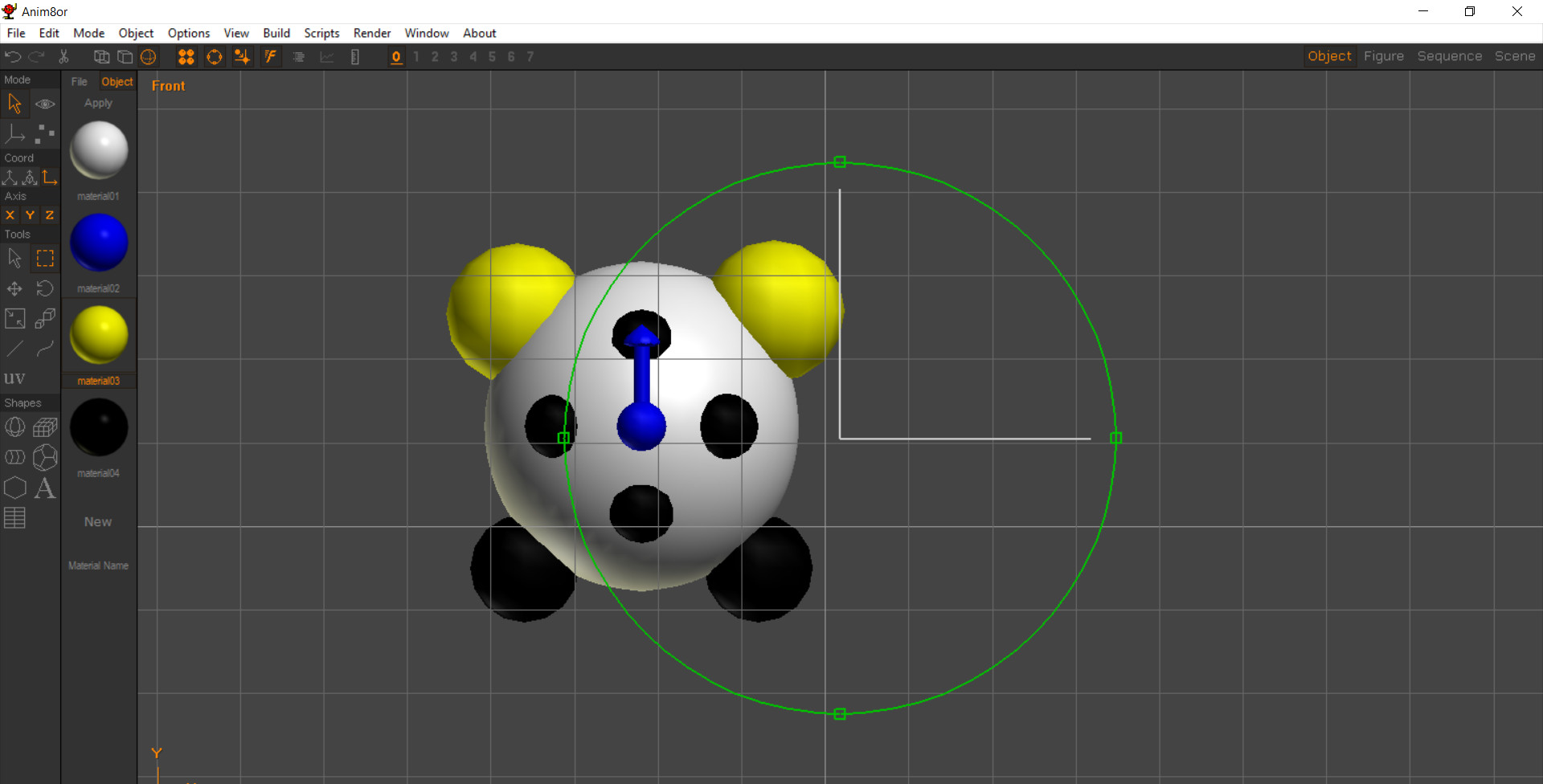Toggle the Z axis lock

point(50,215)
